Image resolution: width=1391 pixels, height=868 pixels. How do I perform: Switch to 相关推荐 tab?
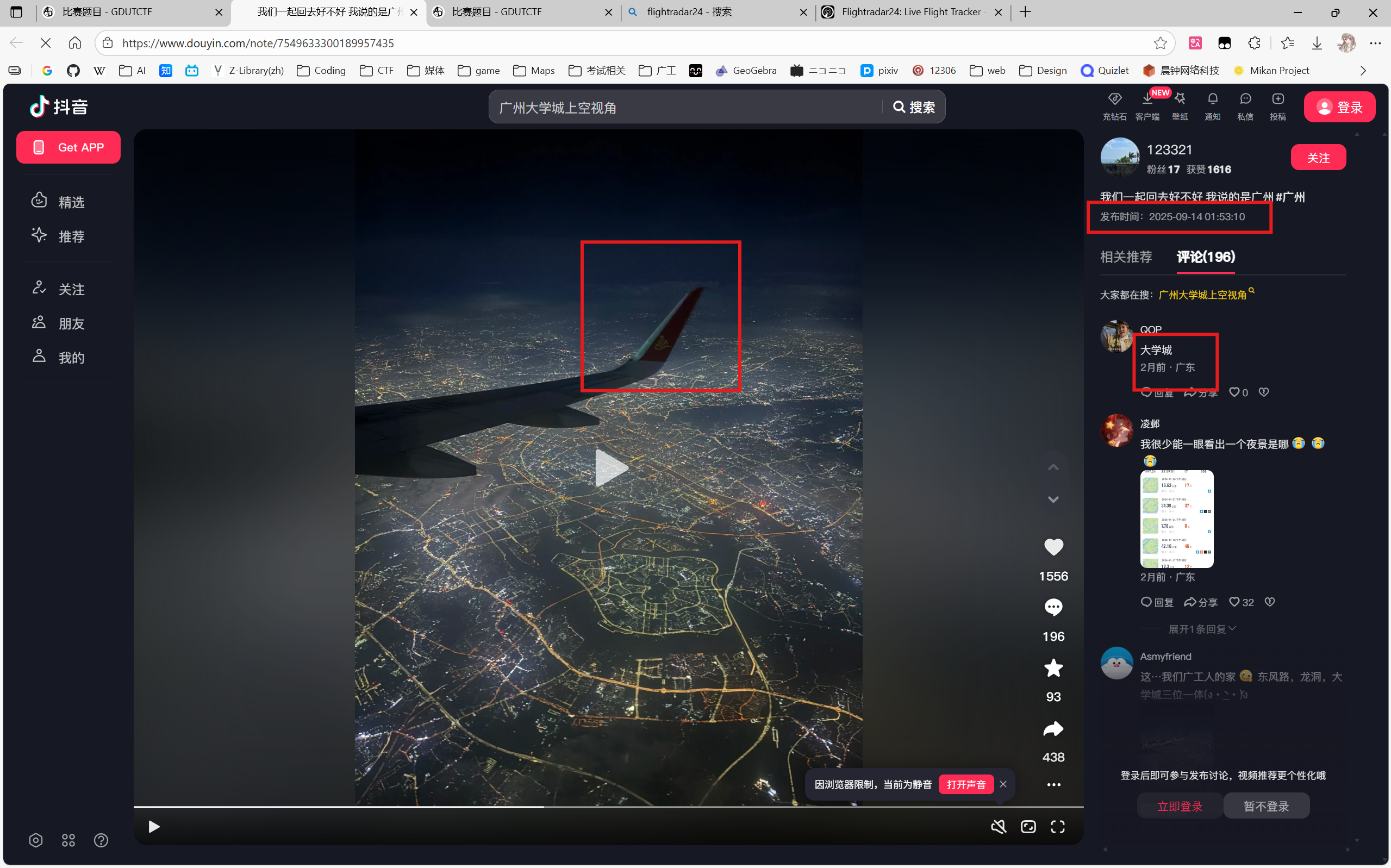[x=1125, y=257]
